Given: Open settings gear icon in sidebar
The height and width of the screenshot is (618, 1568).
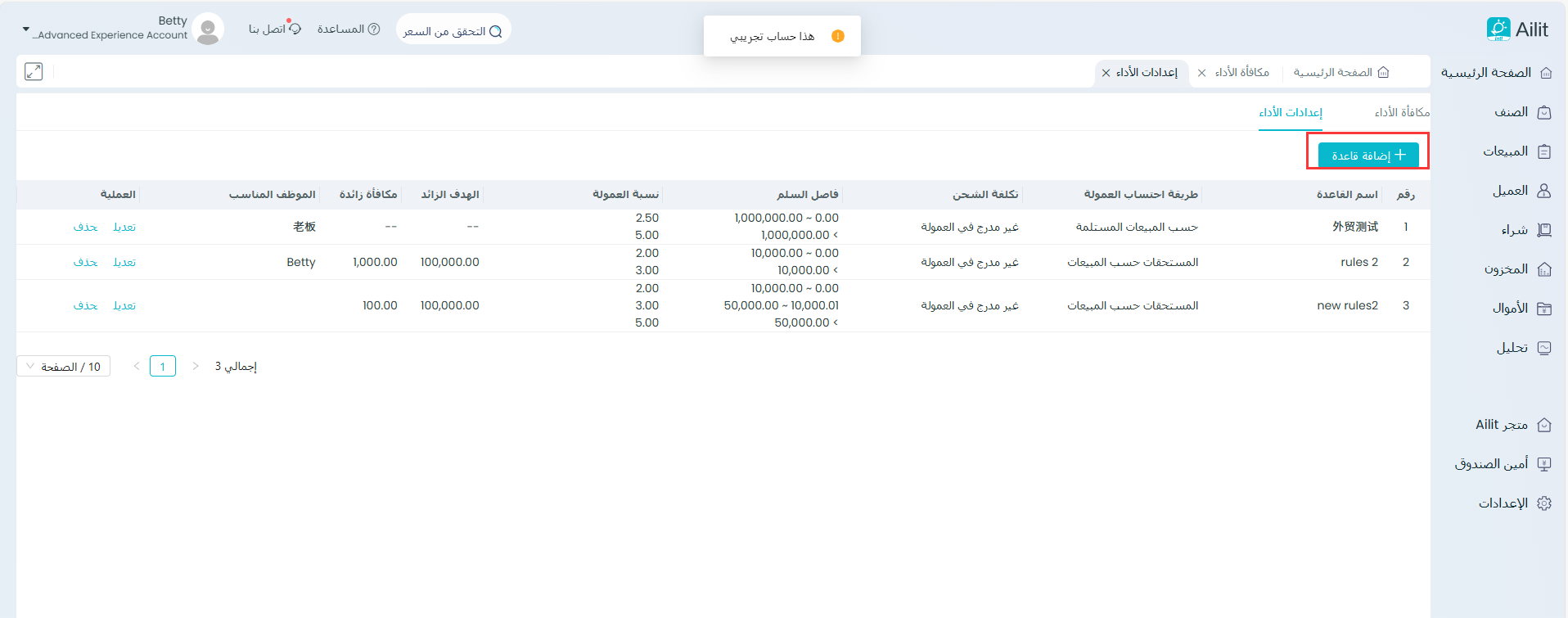Looking at the screenshot, I should click(x=1544, y=503).
